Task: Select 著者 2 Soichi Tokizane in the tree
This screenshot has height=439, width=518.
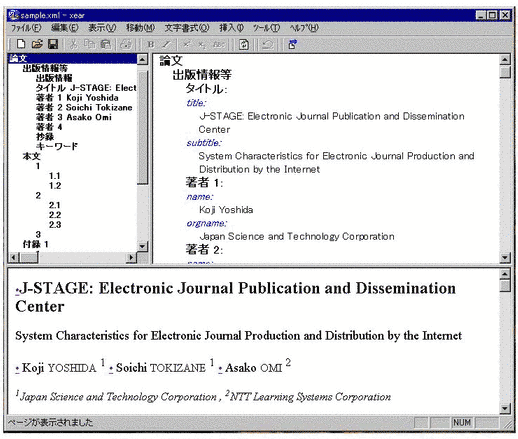Action: coord(84,107)
